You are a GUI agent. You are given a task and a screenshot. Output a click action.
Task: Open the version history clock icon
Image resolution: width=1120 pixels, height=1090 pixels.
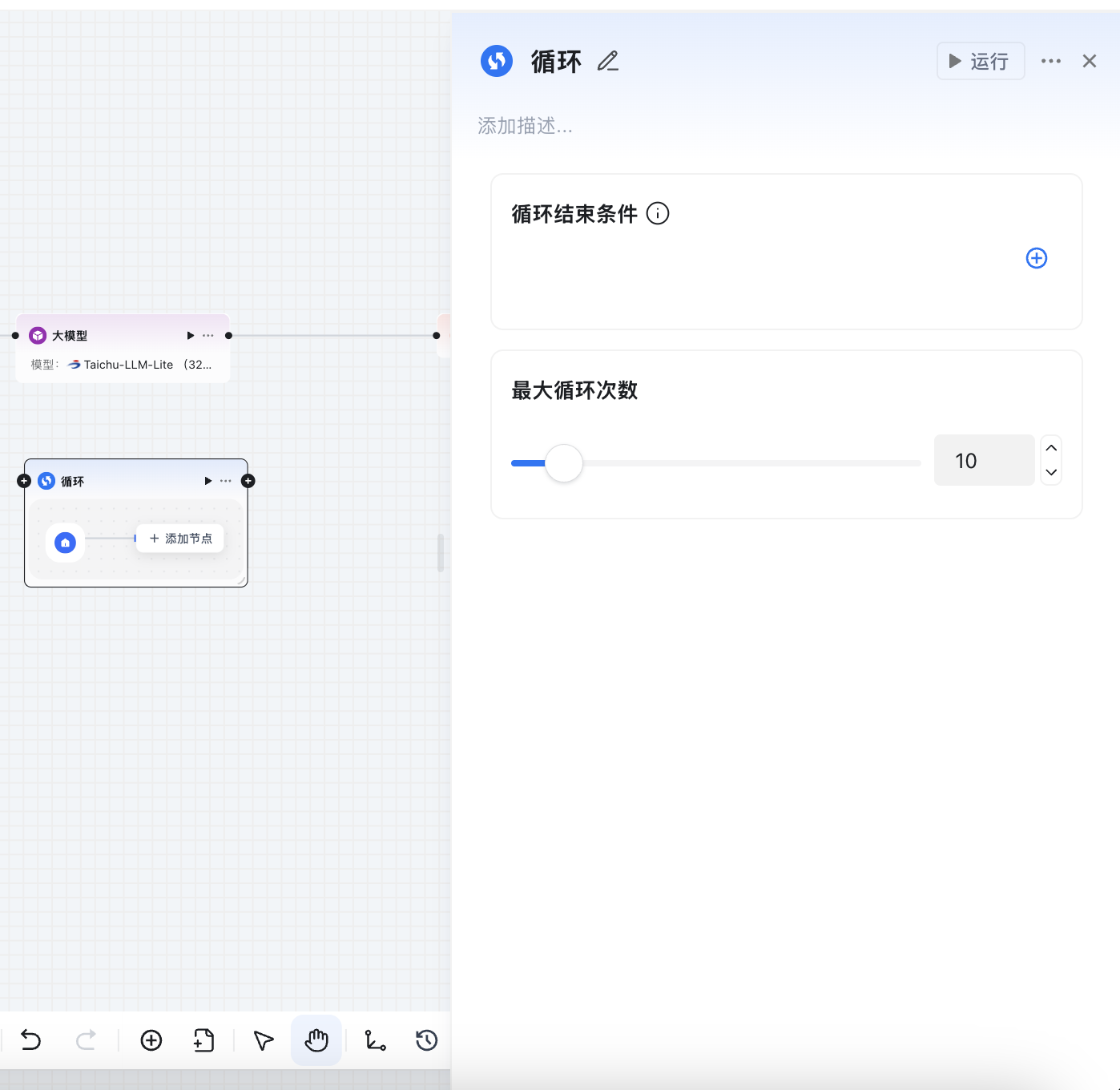pyautogui.click(x=426, y=1040)
